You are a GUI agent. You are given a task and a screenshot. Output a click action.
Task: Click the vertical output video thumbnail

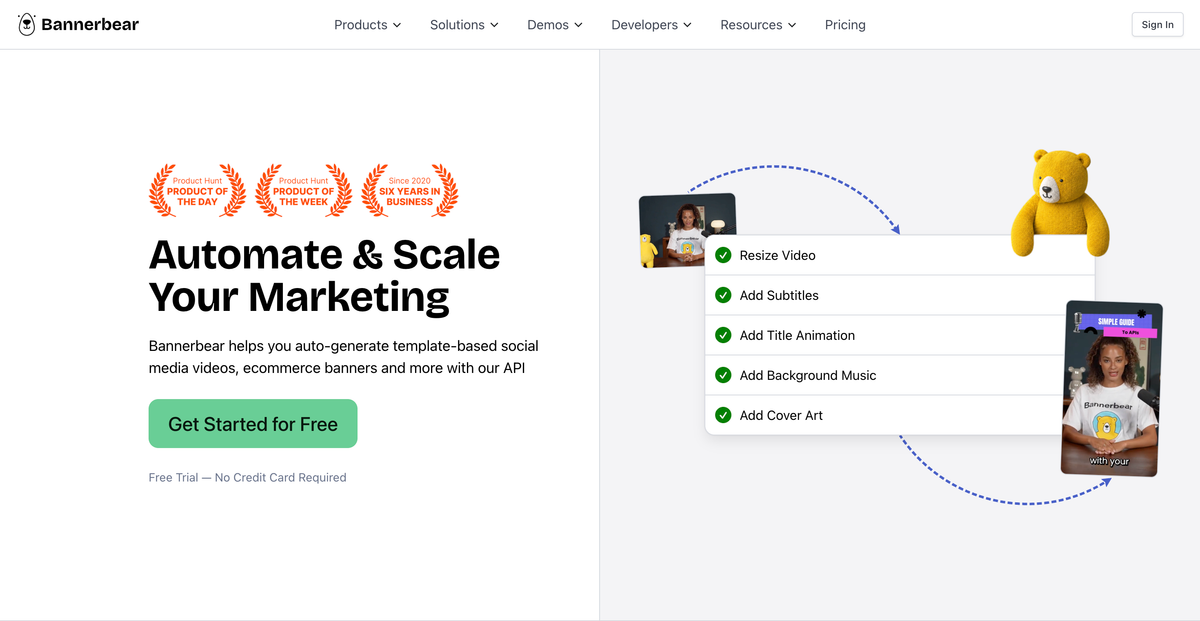[1112, 388]
